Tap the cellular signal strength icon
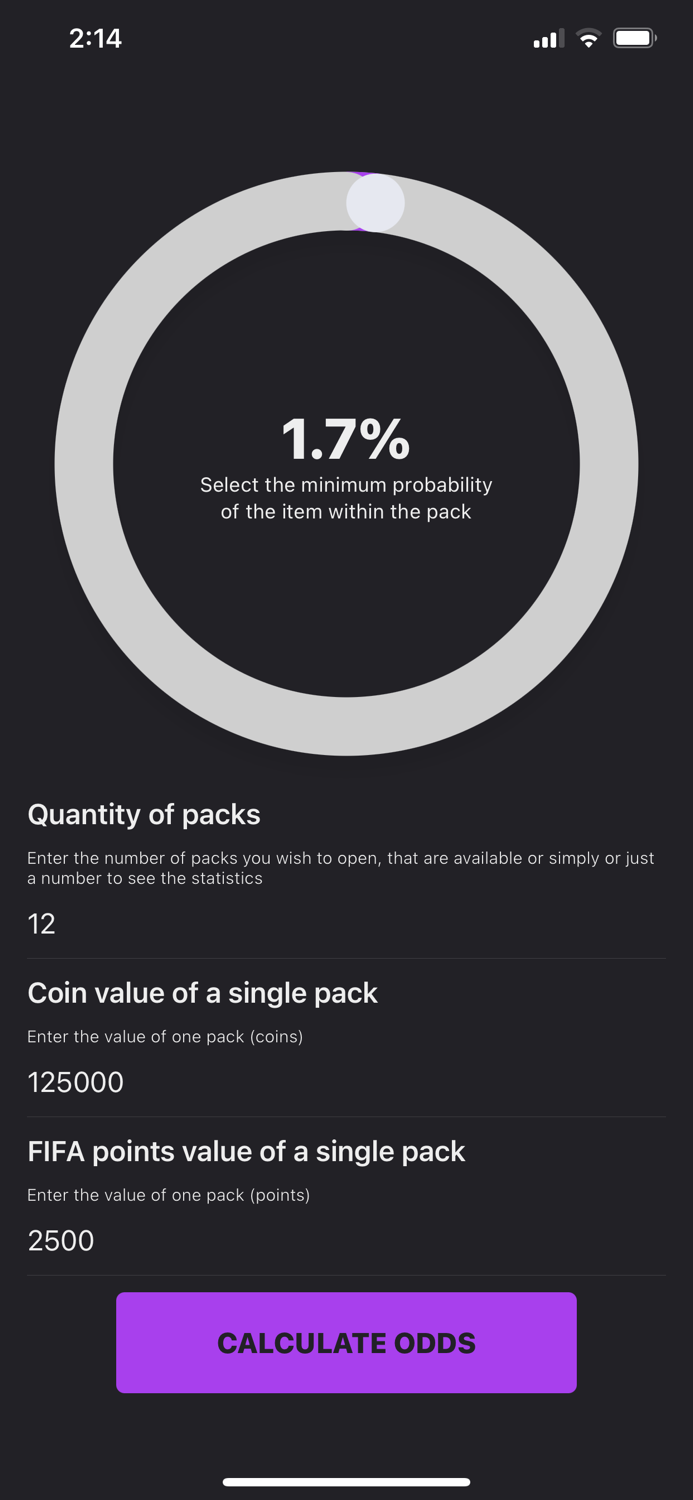 548,38
